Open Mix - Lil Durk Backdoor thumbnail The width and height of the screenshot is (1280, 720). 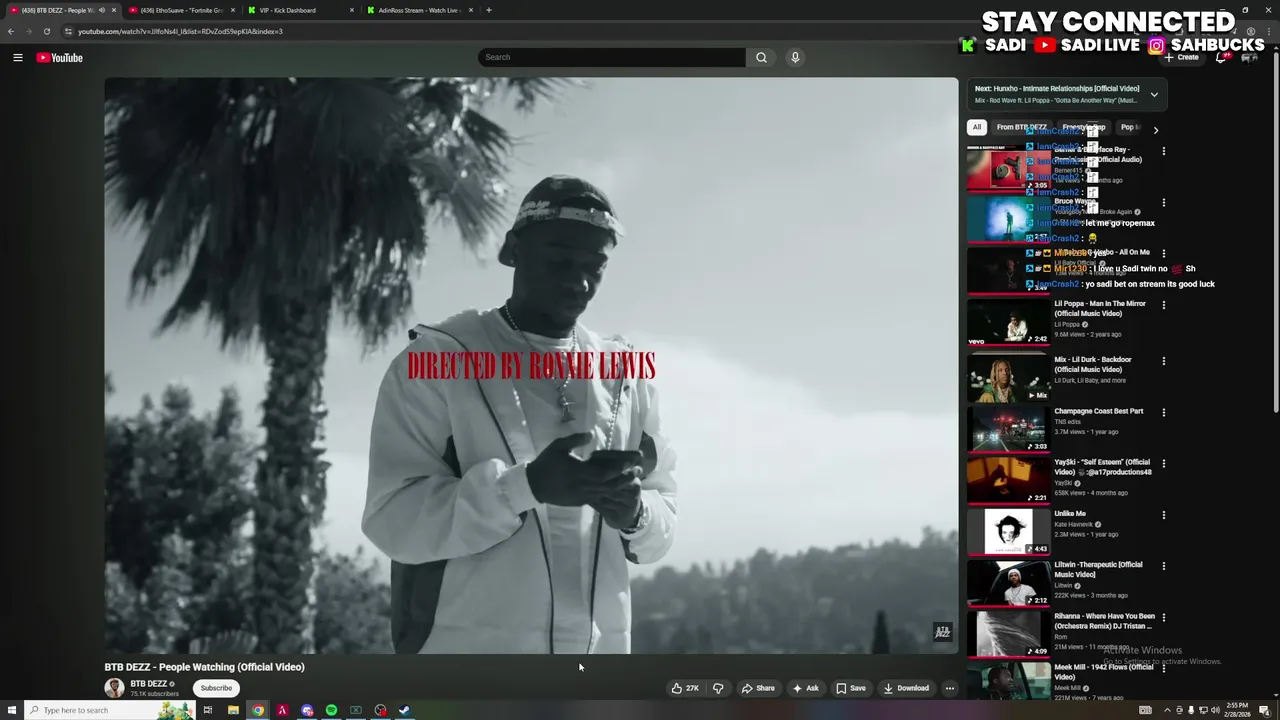[x=1008, y=377]
